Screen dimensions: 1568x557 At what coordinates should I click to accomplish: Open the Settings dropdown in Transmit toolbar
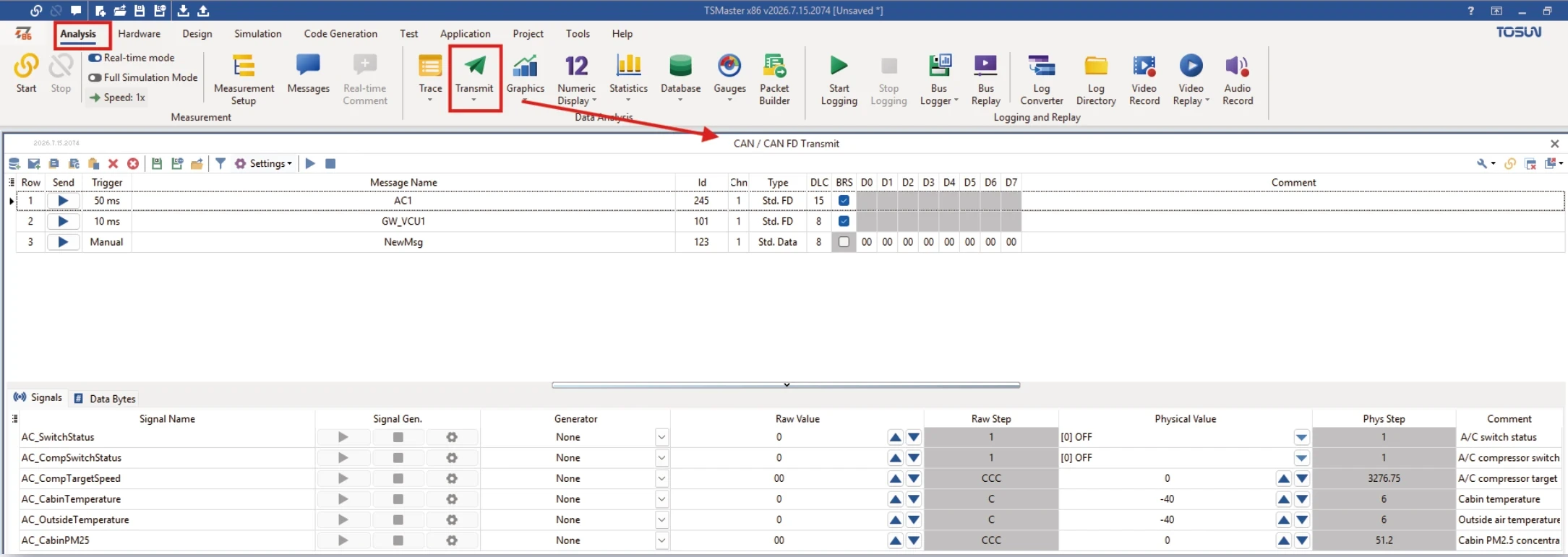(264, 164)
